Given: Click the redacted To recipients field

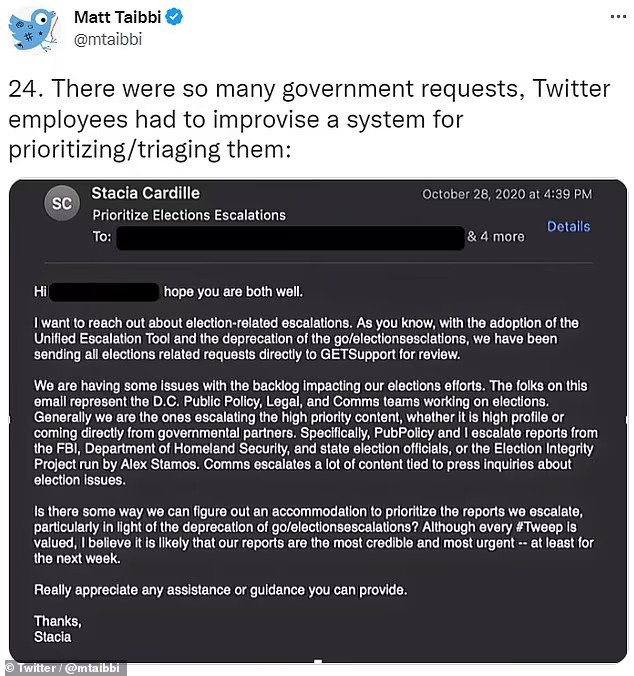Looking at the screenshot, I should tap(290, 238).
